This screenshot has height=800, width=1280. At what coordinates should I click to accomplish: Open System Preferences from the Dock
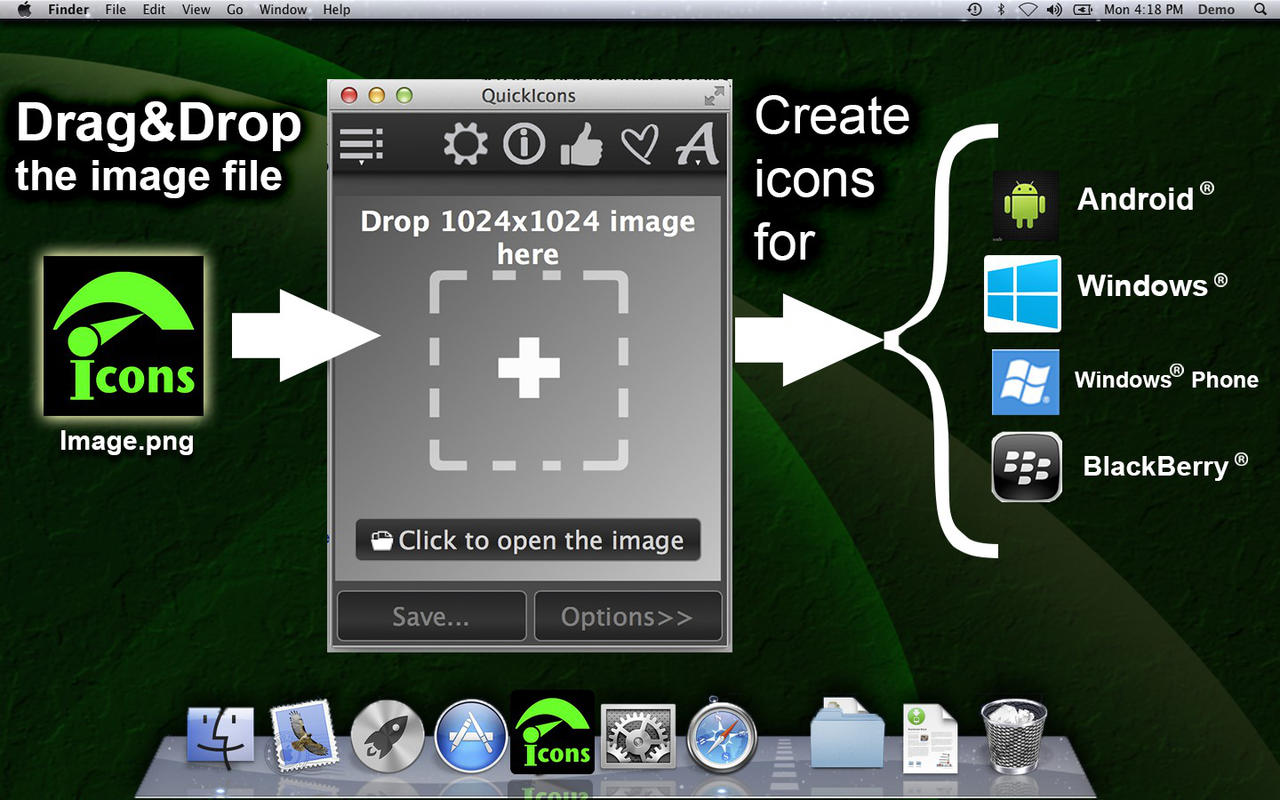click(x=637, y=736)
